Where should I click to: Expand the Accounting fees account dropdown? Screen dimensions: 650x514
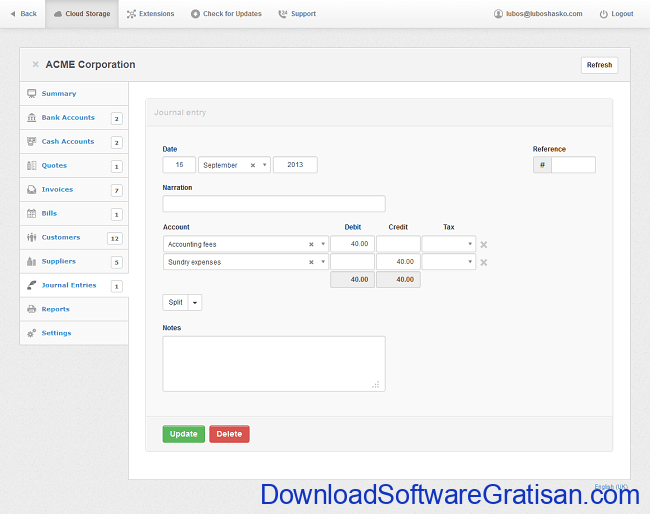click(323, 244)
